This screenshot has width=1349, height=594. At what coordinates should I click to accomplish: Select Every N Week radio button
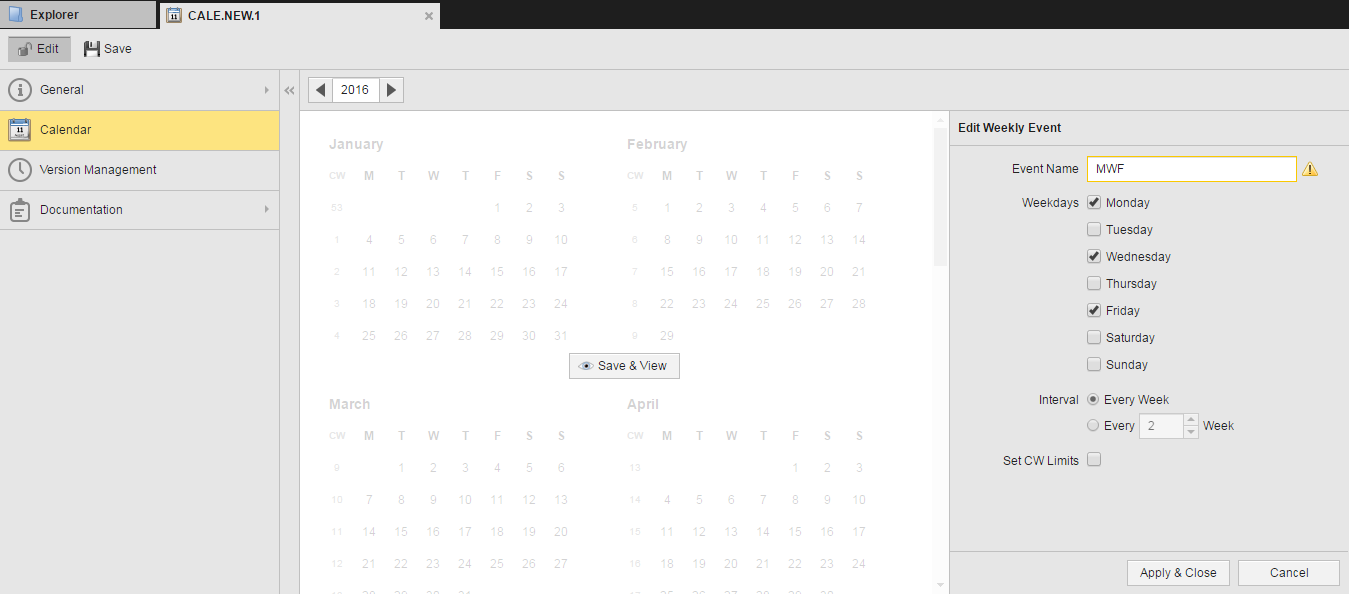(x=1093, y=425)
